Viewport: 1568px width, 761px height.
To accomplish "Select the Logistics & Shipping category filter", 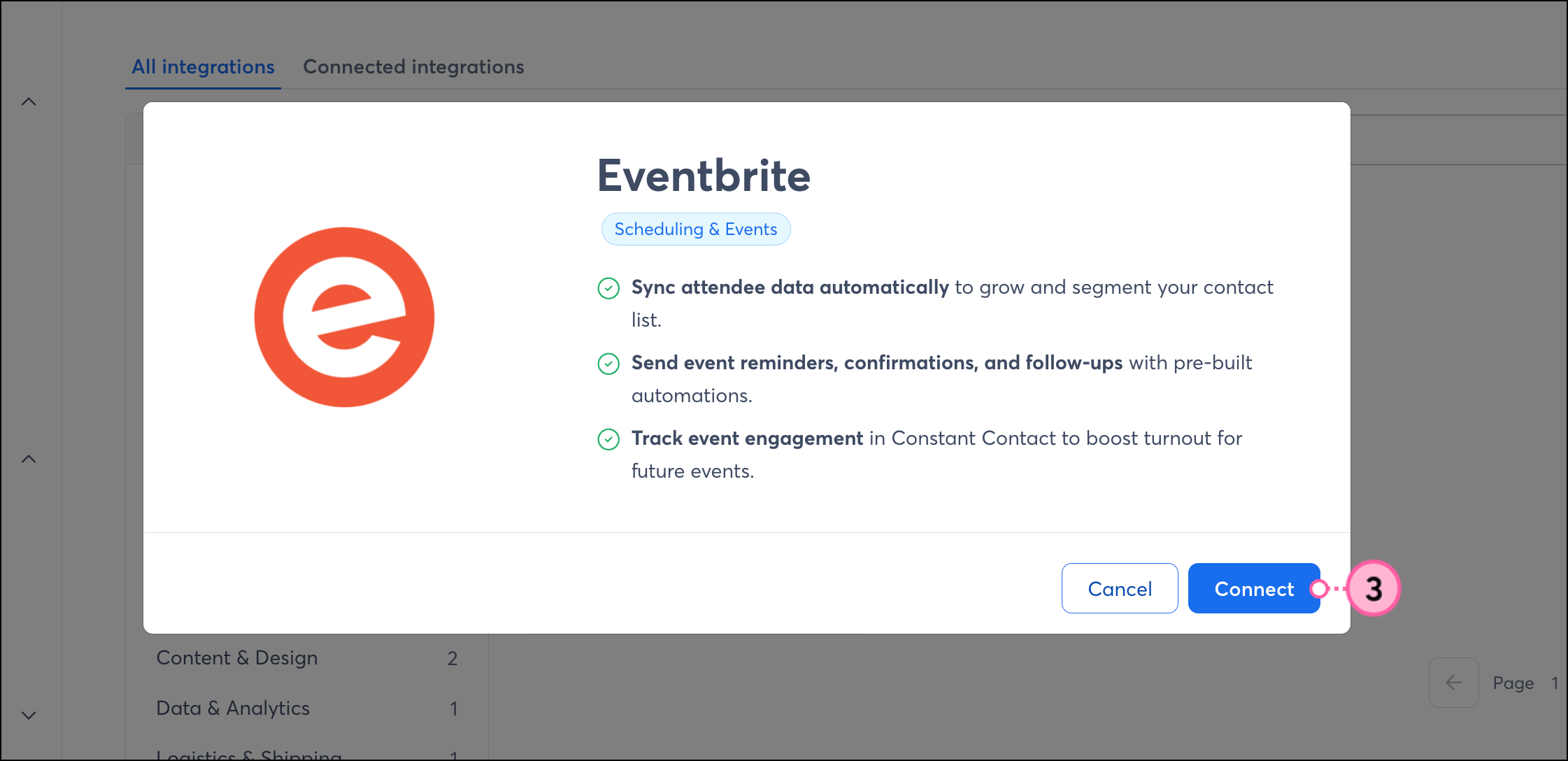I will click(x=249, y=754).
